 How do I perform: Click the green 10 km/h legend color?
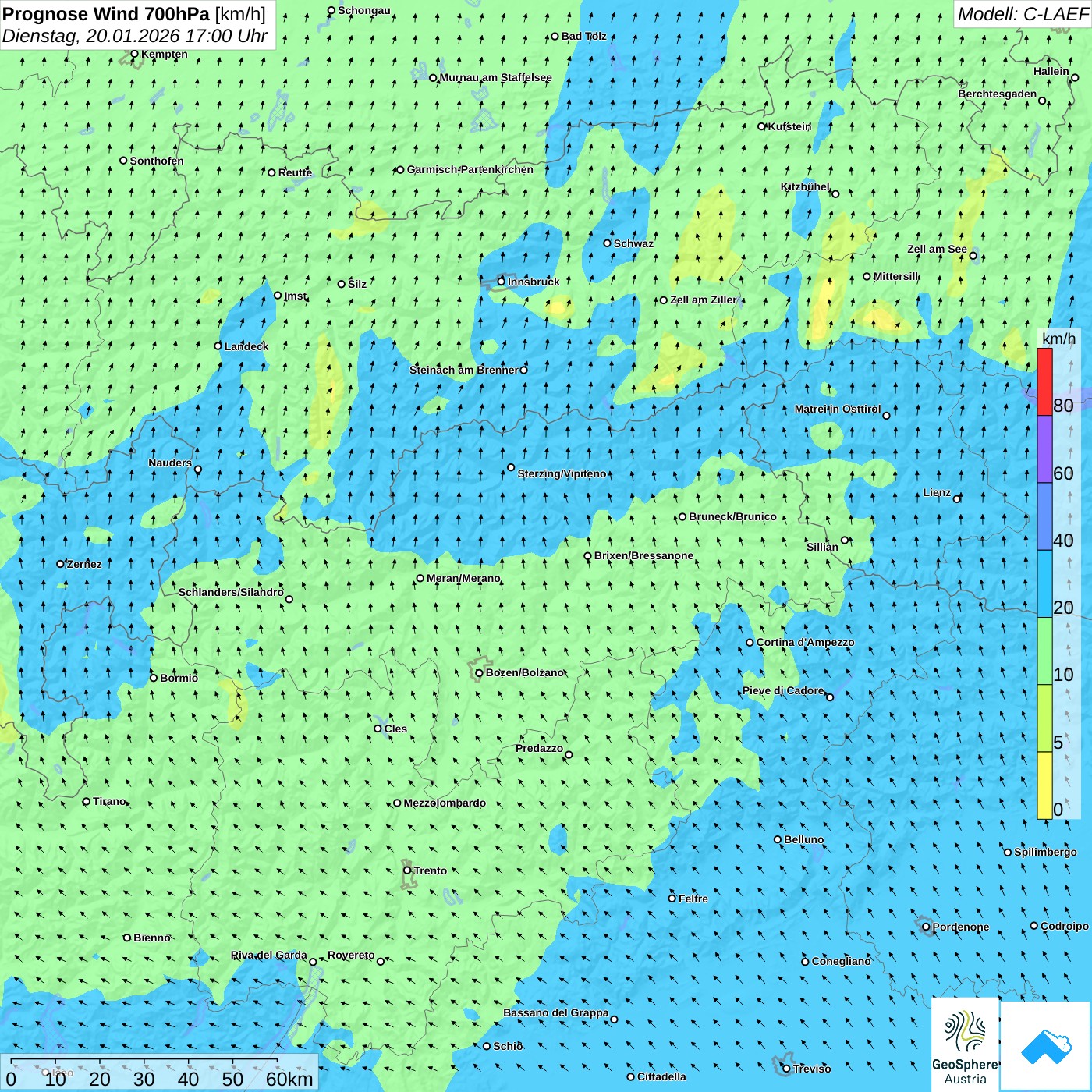1044,651
